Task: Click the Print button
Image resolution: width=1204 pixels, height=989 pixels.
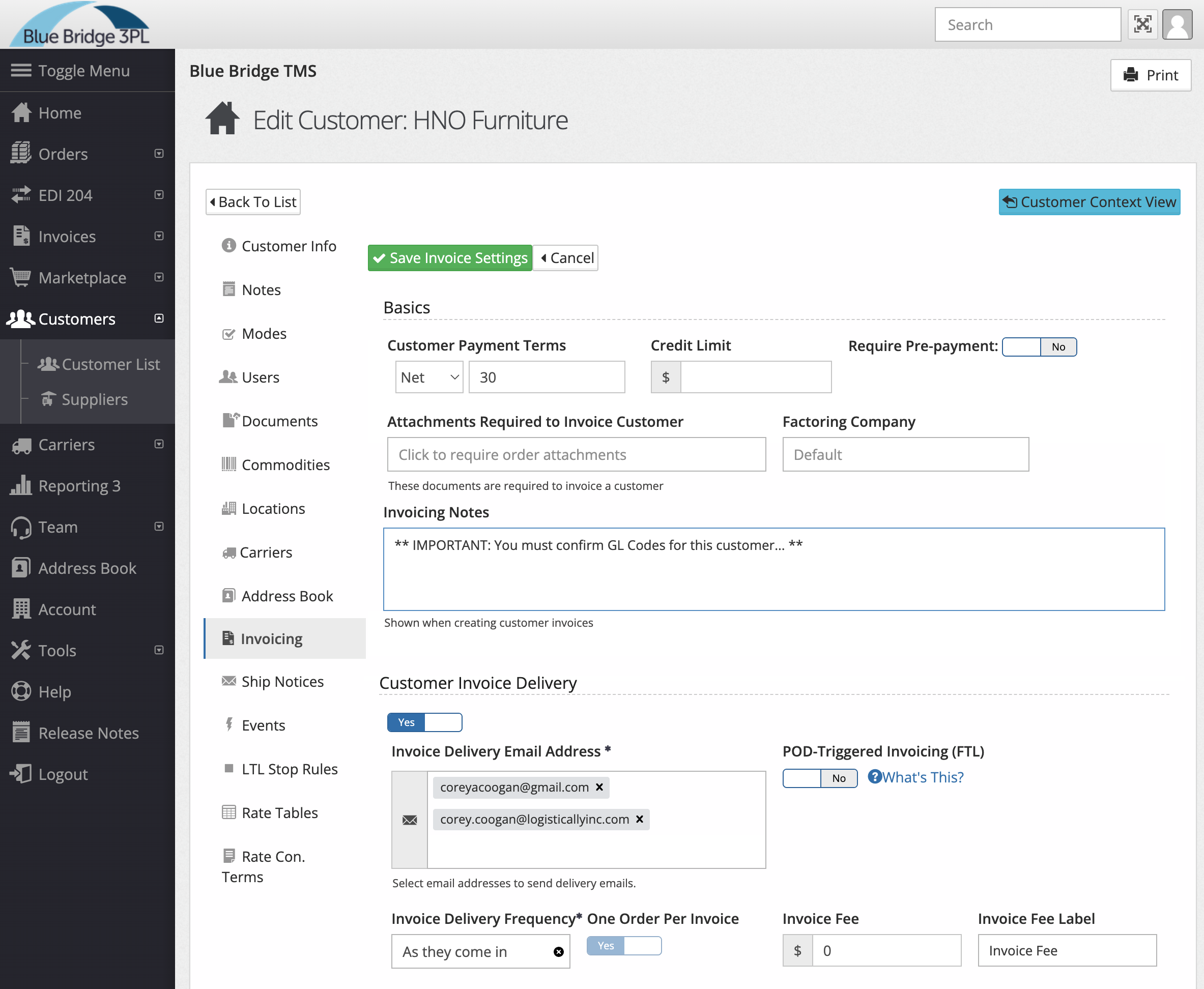Action: (1151, 75)
